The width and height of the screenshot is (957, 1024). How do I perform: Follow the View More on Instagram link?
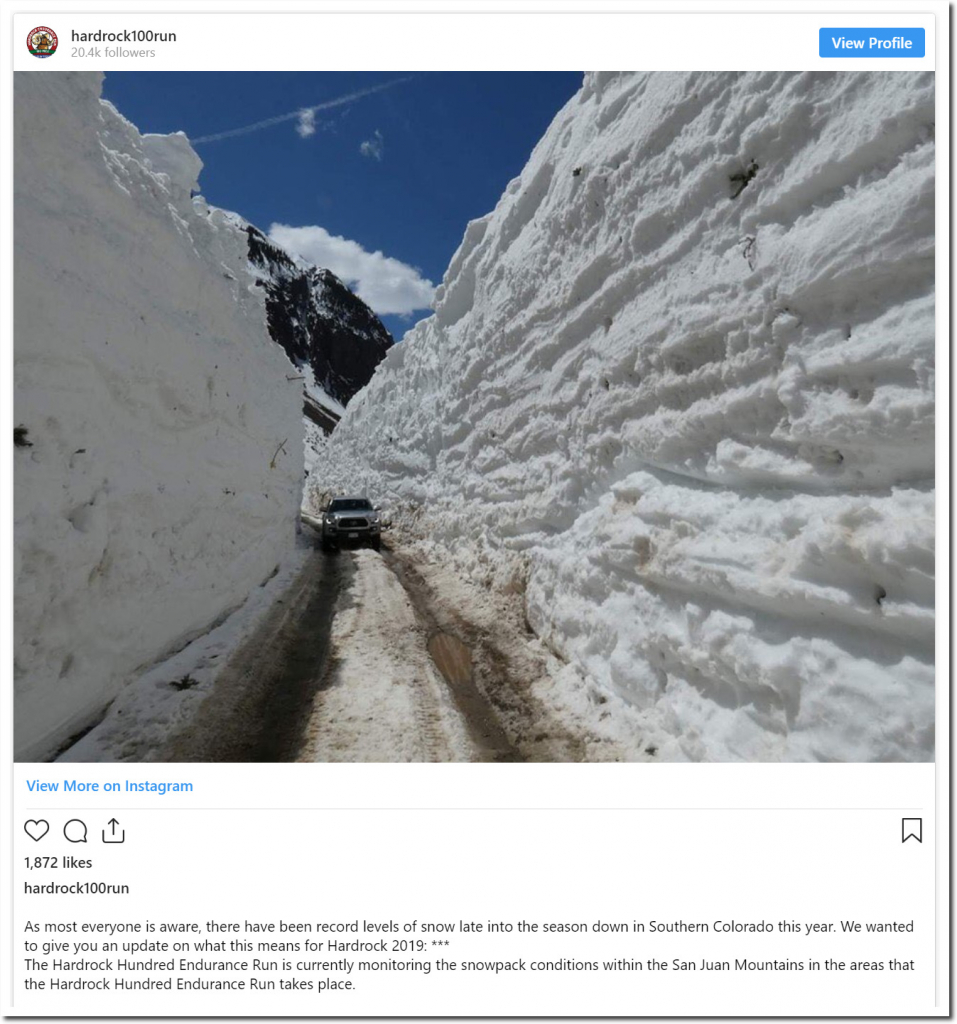(109, 786)
